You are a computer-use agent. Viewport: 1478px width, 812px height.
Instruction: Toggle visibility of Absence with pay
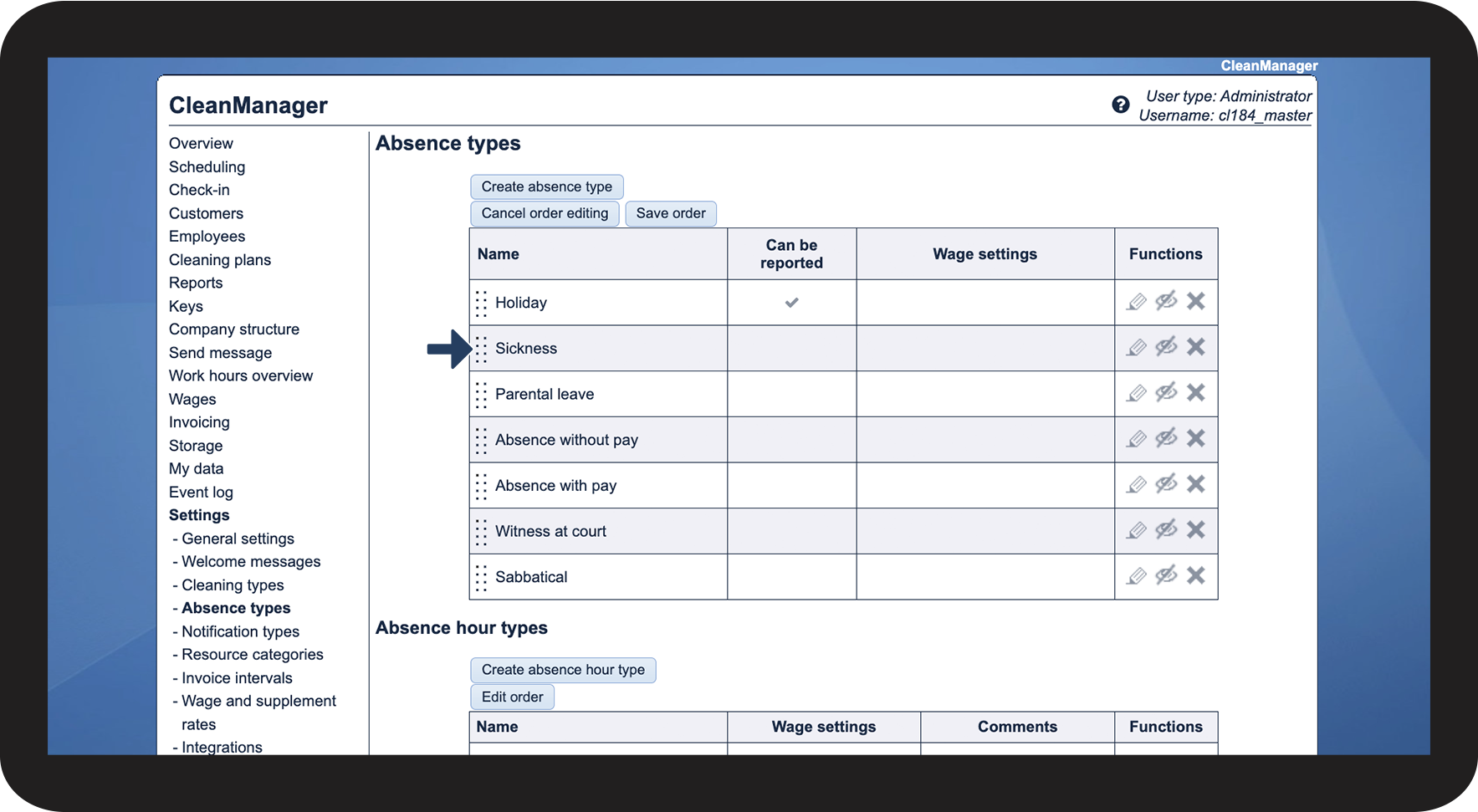tap(1166, 484)
